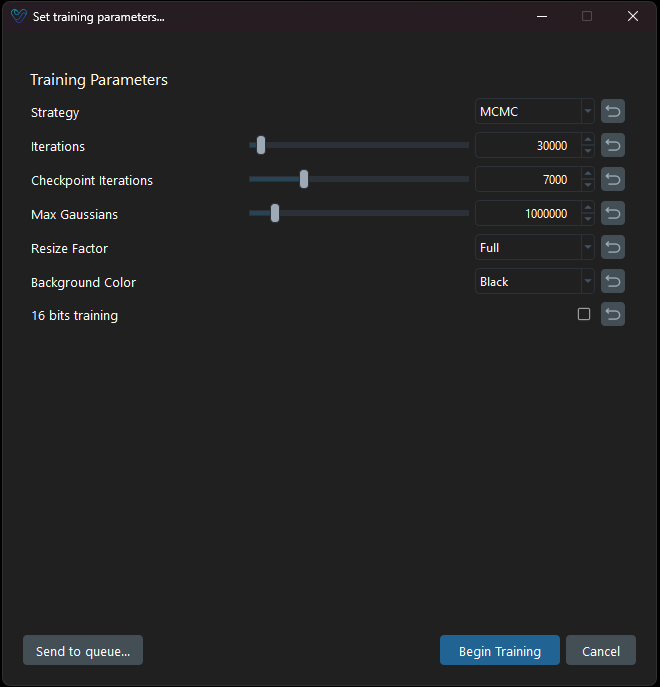Open the Background Color dropdown

coord(534,282)
